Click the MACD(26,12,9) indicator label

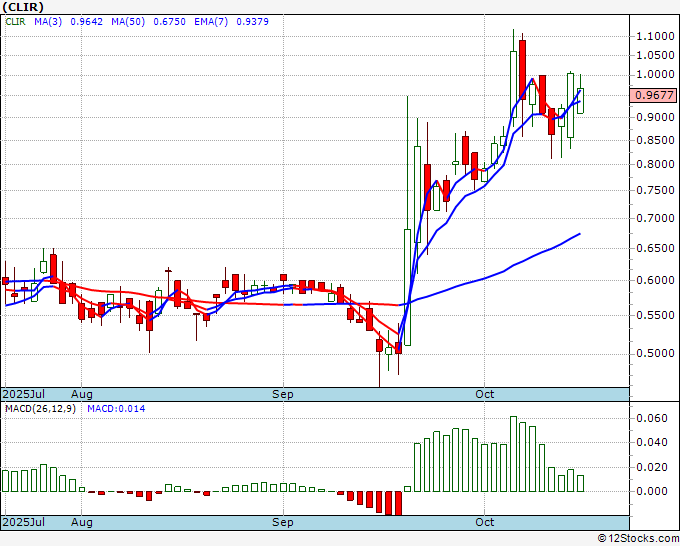(x=40, y=409)
